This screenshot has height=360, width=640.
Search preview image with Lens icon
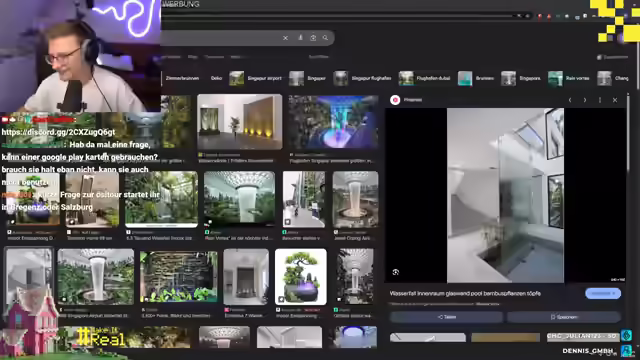click(x=396, y=272)
